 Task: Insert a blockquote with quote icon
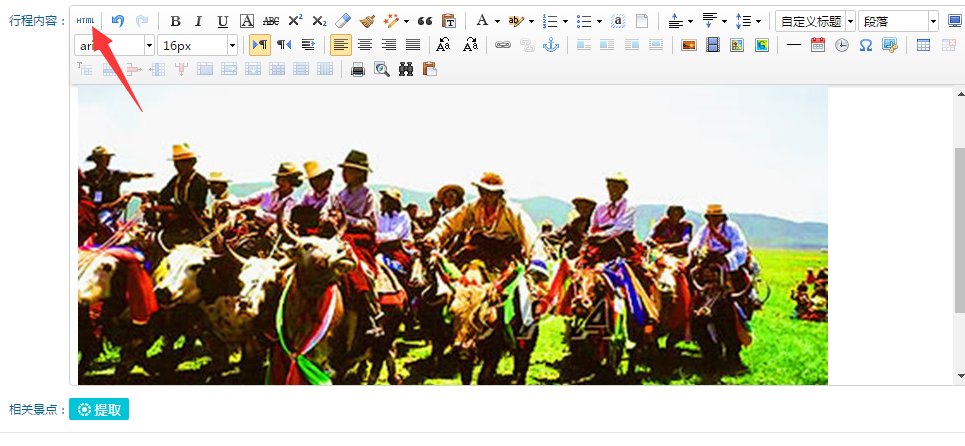[x=424, y=21]
